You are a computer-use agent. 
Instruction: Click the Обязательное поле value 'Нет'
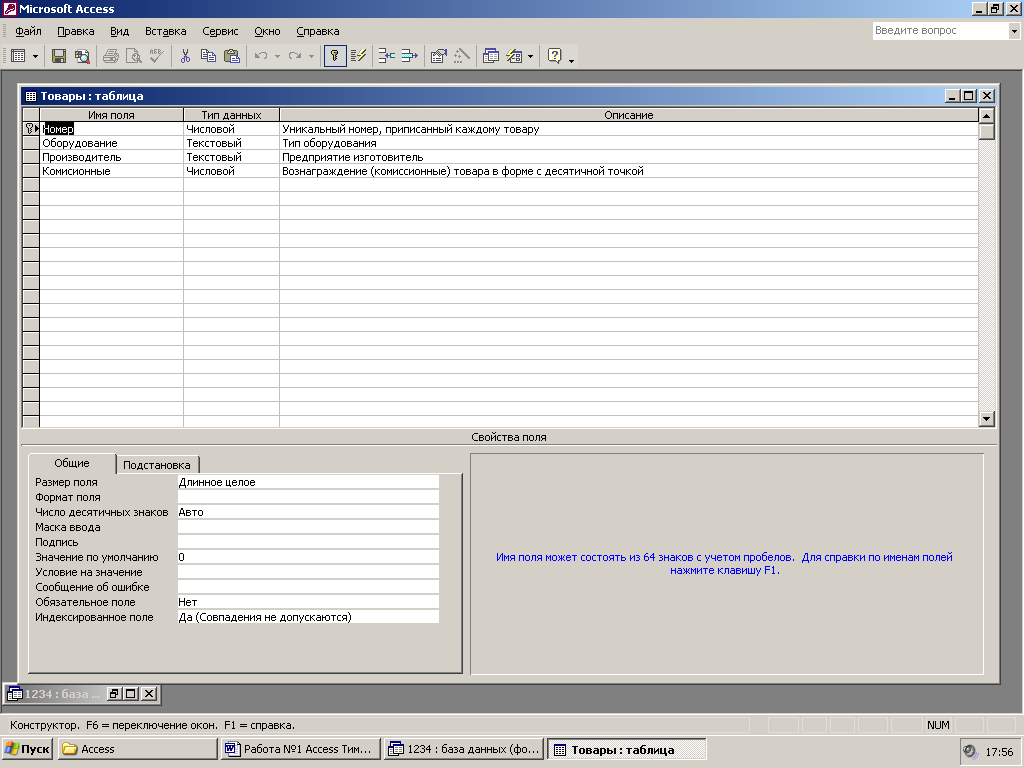308,602
